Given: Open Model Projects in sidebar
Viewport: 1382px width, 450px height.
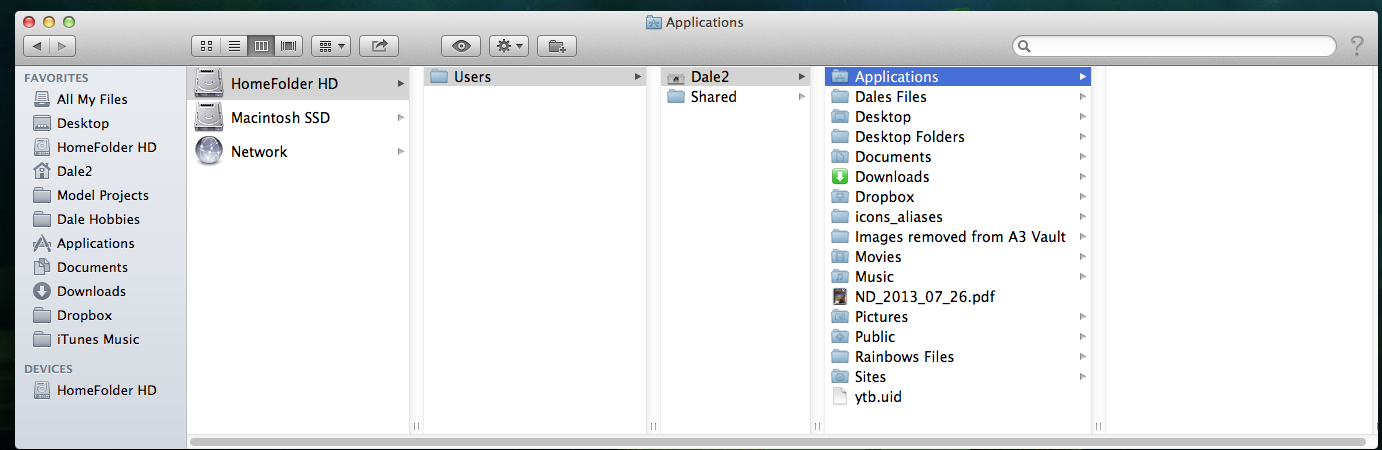Looking at the screenshot, I should [100, 195].
